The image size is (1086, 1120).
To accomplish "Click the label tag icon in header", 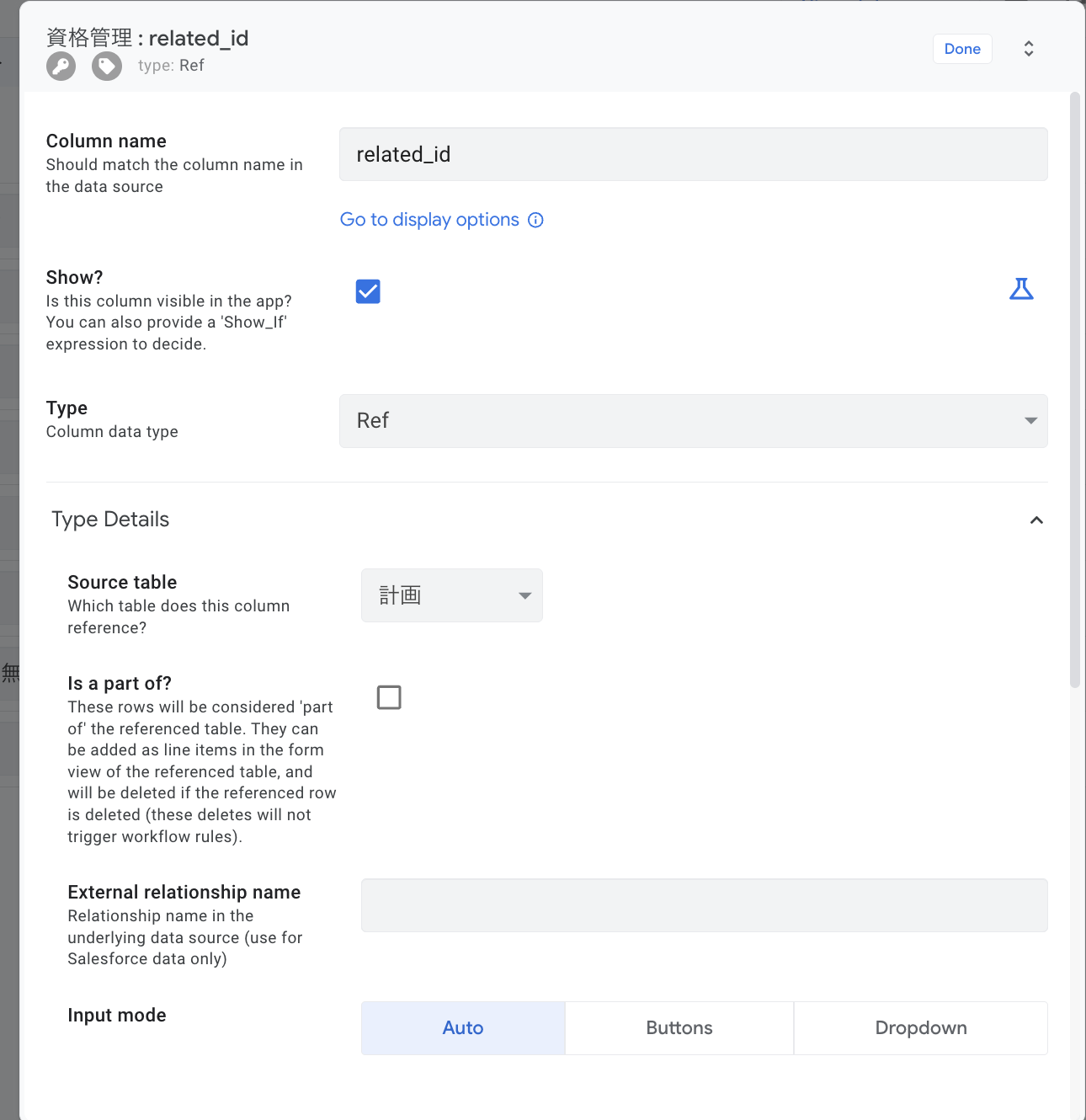I will (x=107, y=66).
